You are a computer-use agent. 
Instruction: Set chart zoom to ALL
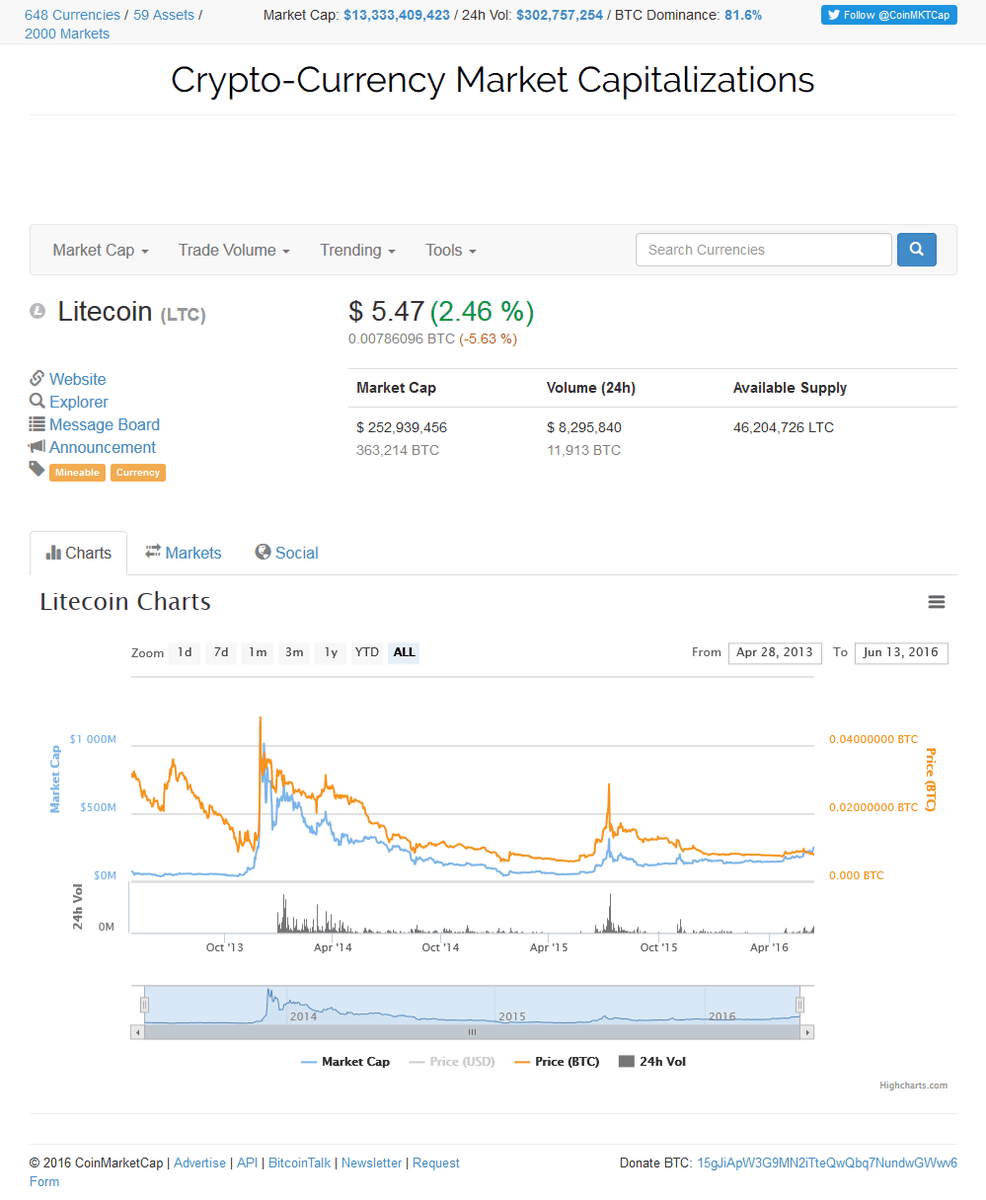404,653
